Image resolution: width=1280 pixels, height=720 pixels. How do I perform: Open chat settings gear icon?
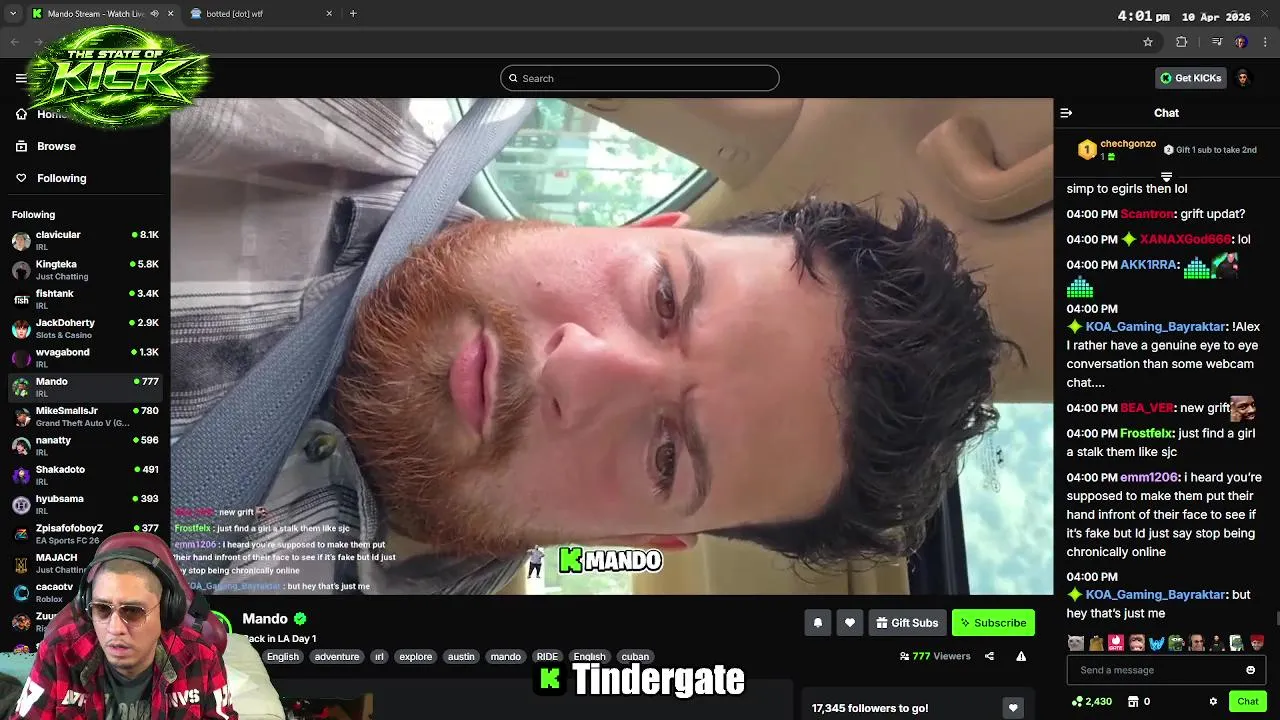[x=1213, y=701]
